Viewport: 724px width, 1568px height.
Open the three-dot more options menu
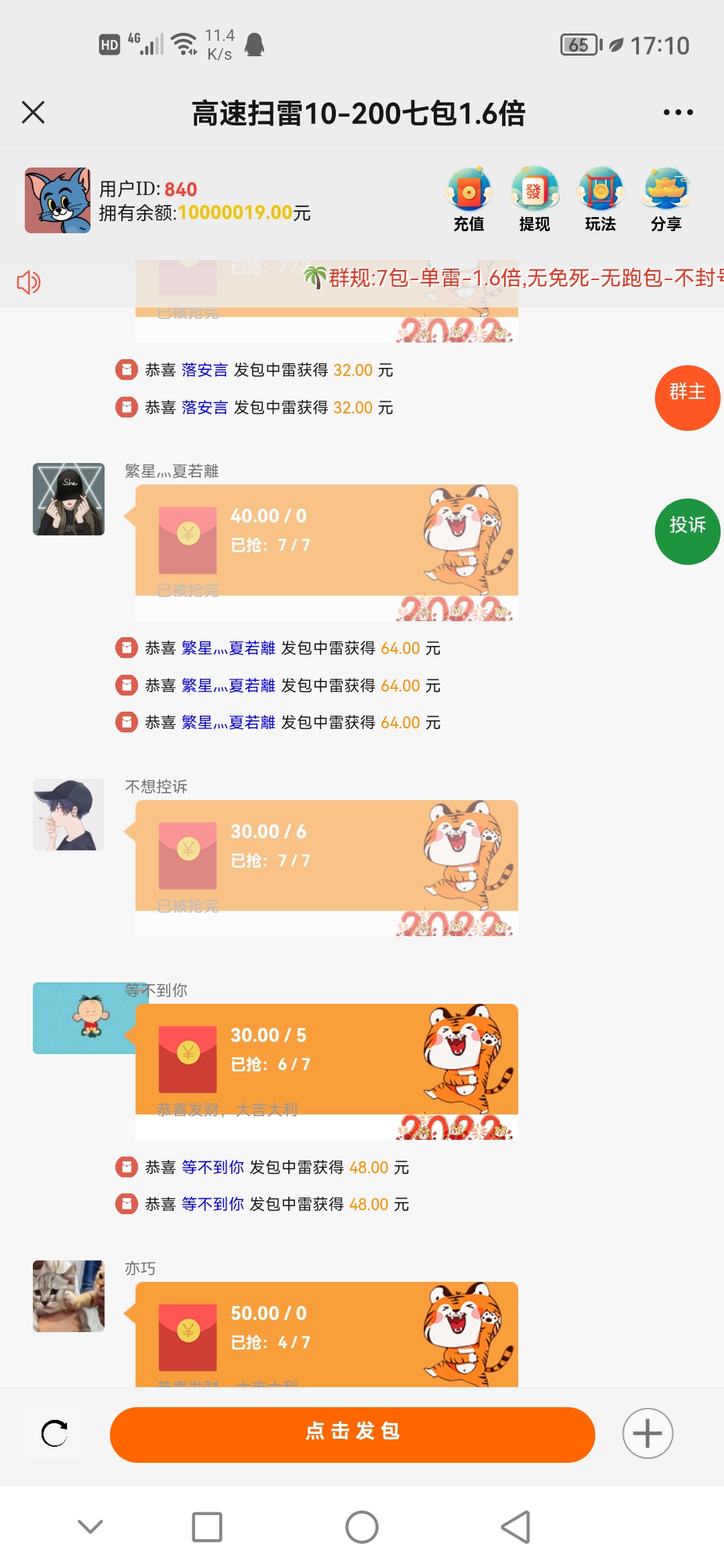tap(678, 113)
